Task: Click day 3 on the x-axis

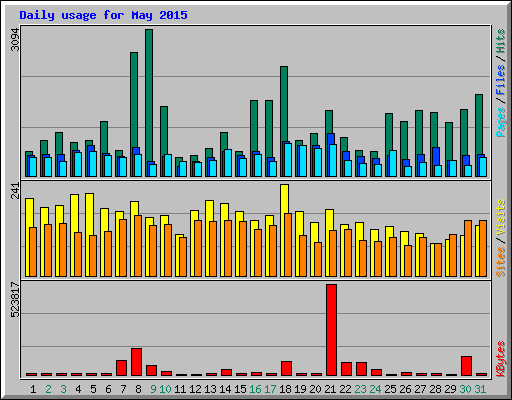Action: pos(63,389)
